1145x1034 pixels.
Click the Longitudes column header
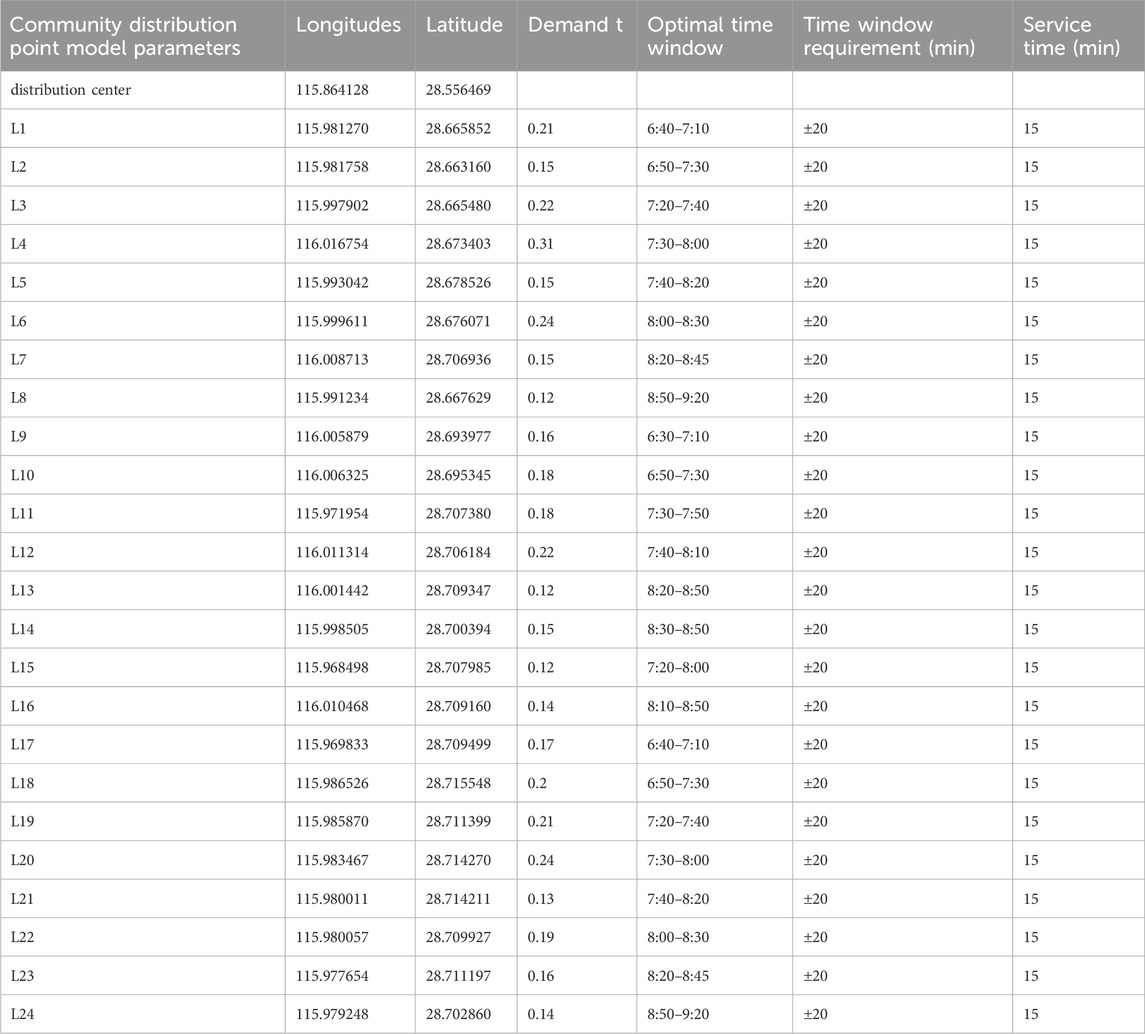[x=348, y=25]
